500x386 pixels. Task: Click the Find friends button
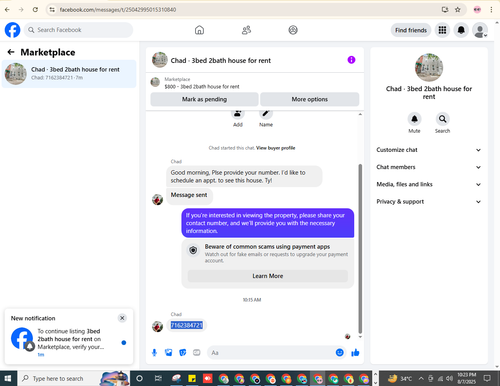click(411, 30)
